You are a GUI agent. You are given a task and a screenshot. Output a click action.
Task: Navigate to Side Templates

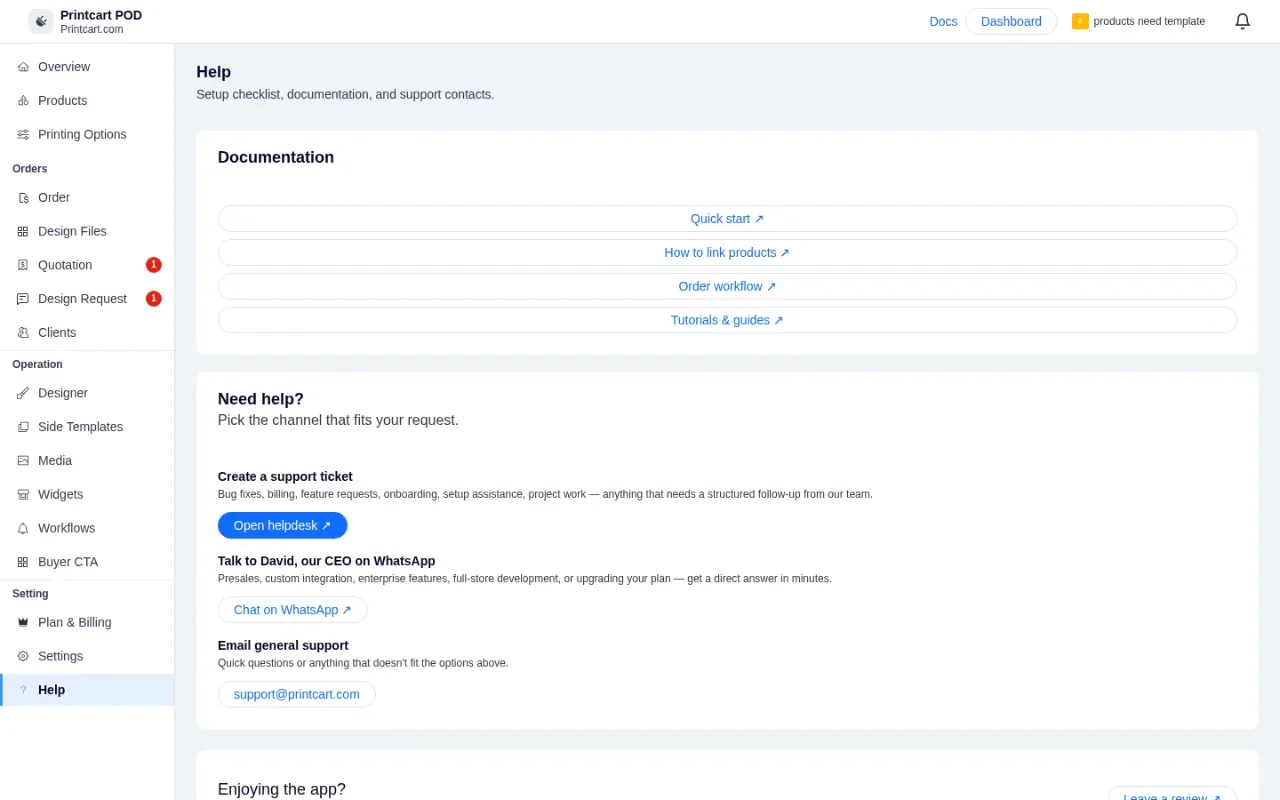coord(87,427)
